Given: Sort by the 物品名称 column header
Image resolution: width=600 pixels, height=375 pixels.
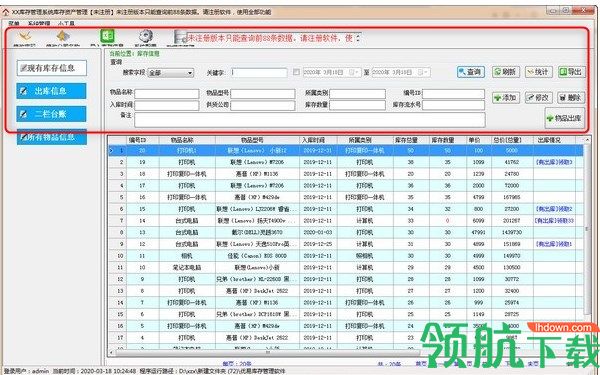Looking at the screenshot, I should tap(187, 140).
